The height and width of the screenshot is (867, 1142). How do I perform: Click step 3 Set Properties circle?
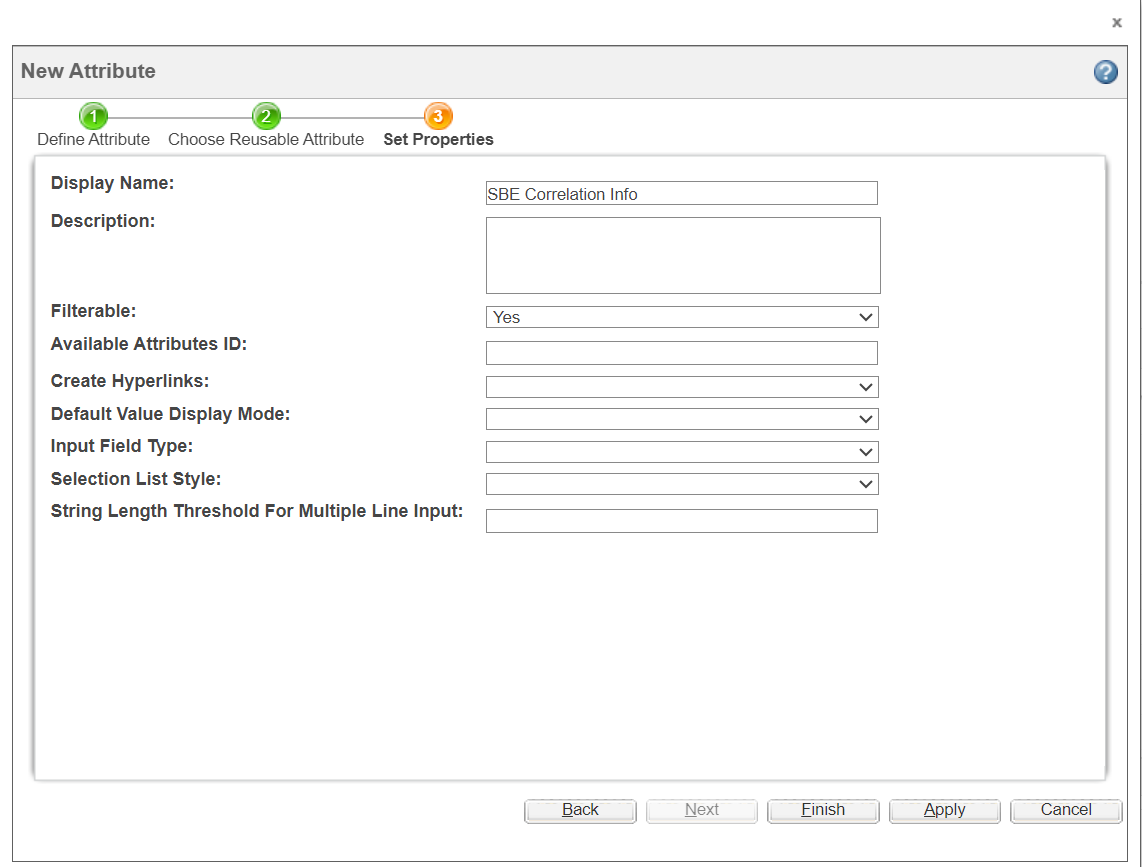[x=438, y=116]
